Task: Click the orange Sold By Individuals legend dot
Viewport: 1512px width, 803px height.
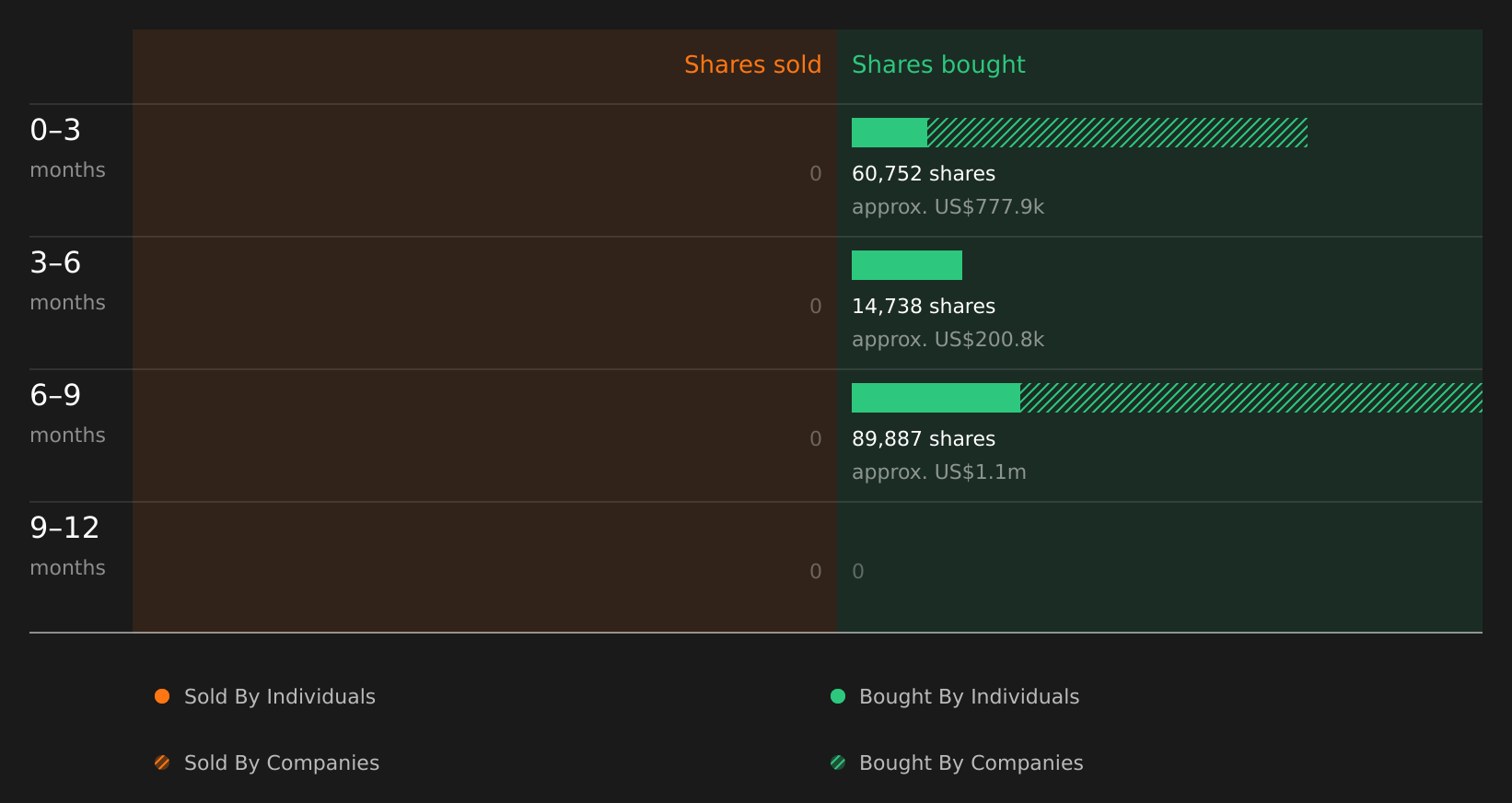Action: tap(162, 696)
